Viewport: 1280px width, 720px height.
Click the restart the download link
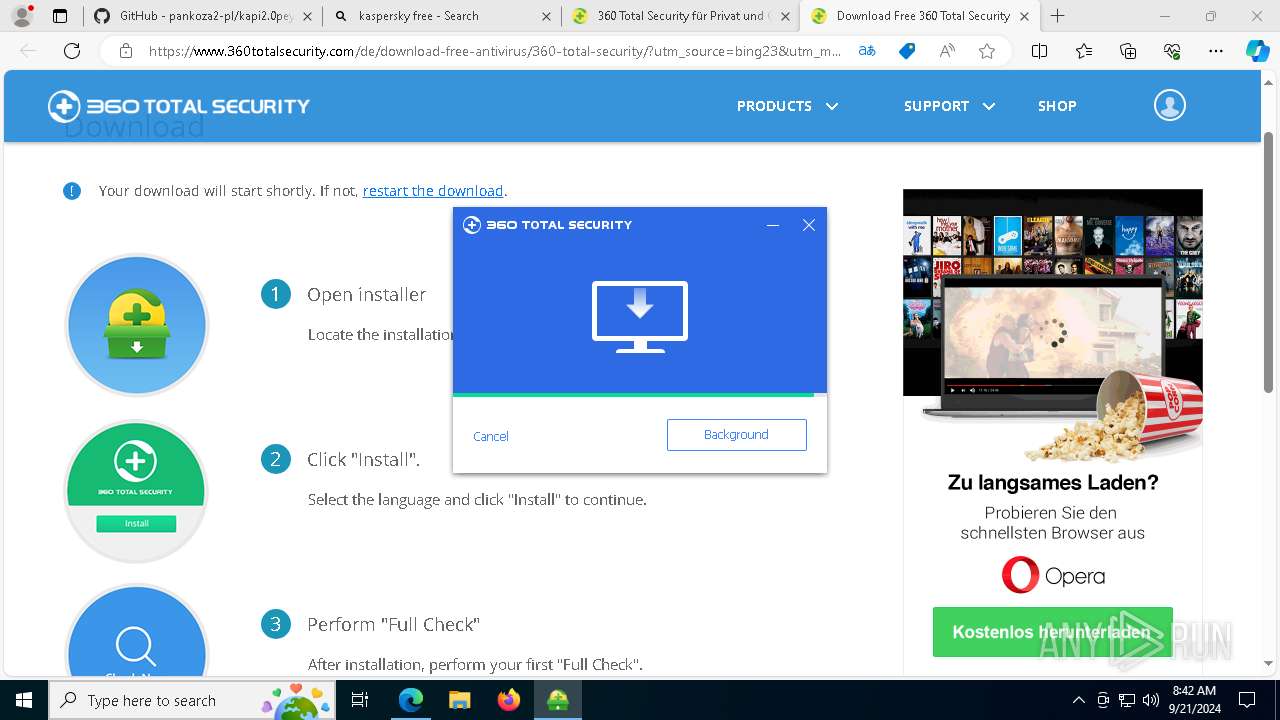(x=433, y=191)
